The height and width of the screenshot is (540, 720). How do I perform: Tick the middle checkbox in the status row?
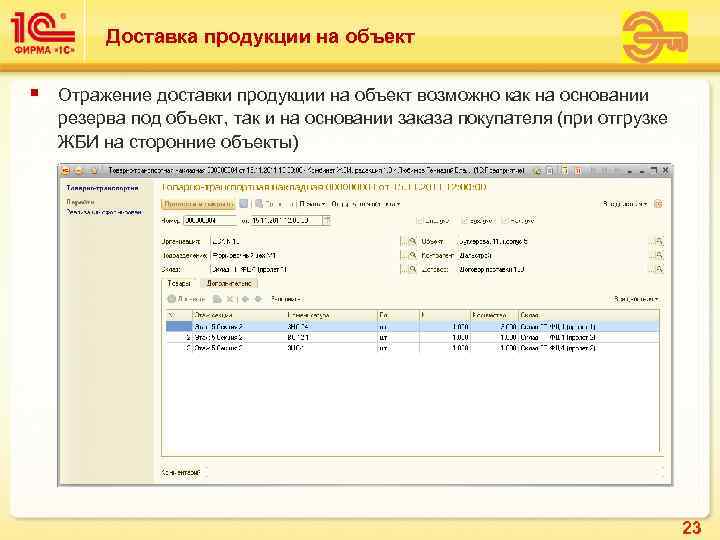click(x=464, y=220)
